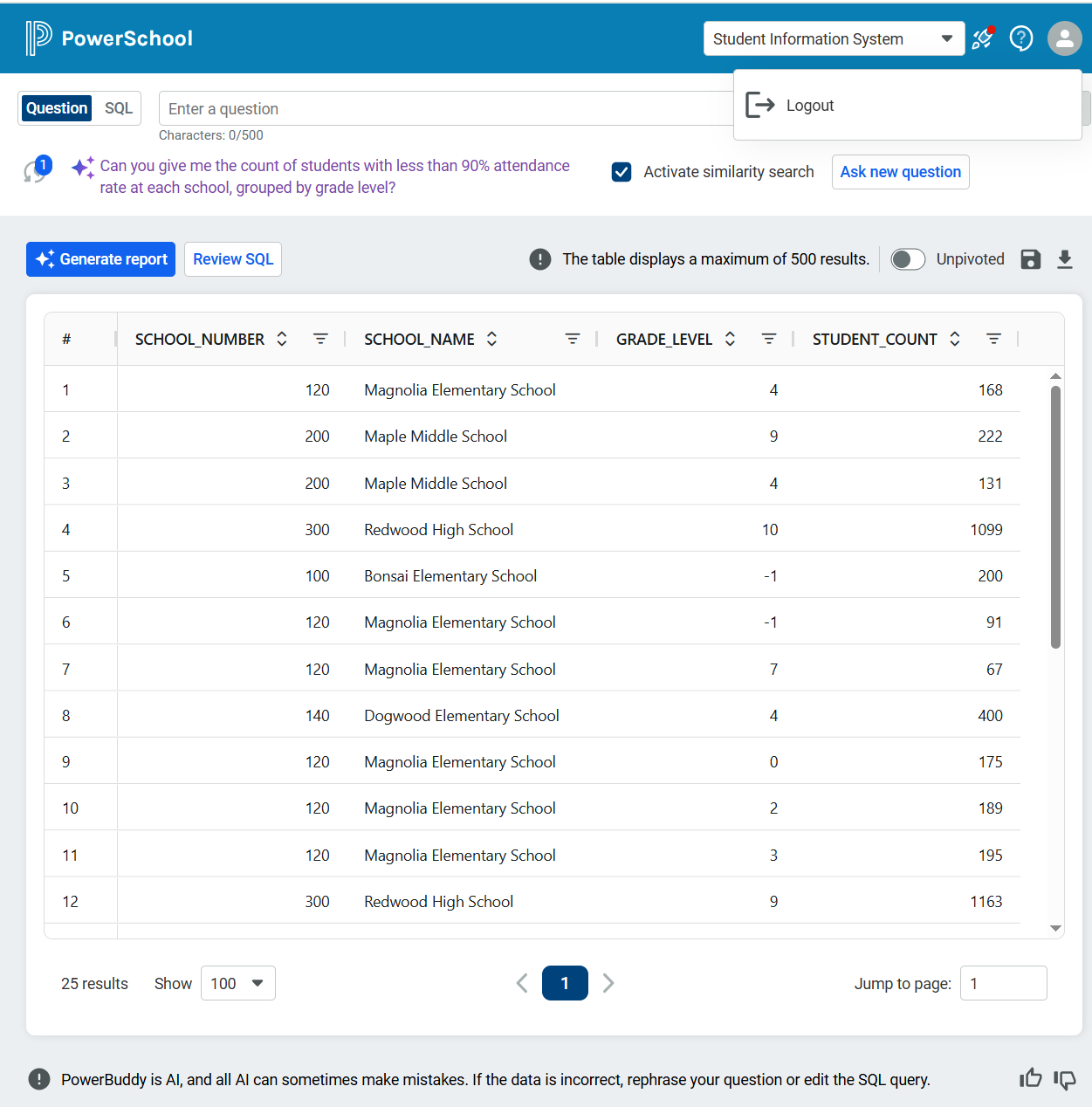The height and width of the screenshot is (1107, 1092).
Task: Give thumbs down feedback
Action: (1065, 1079)
